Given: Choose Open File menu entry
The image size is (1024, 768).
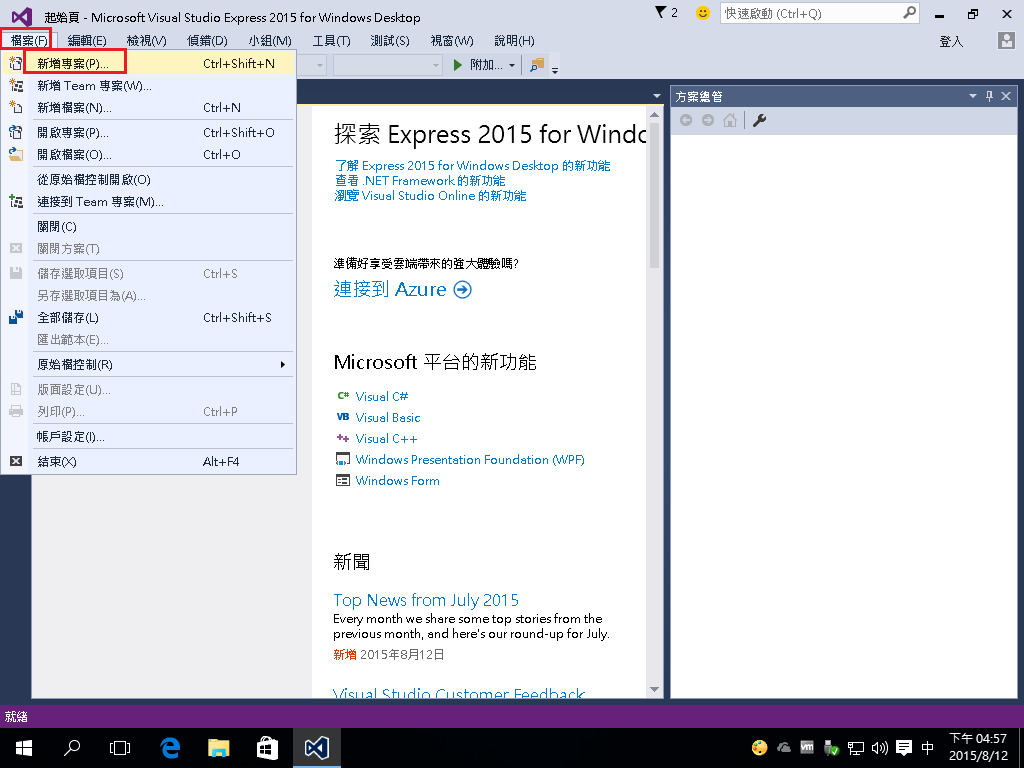Looking at the screenshot, I should [149, 155].
